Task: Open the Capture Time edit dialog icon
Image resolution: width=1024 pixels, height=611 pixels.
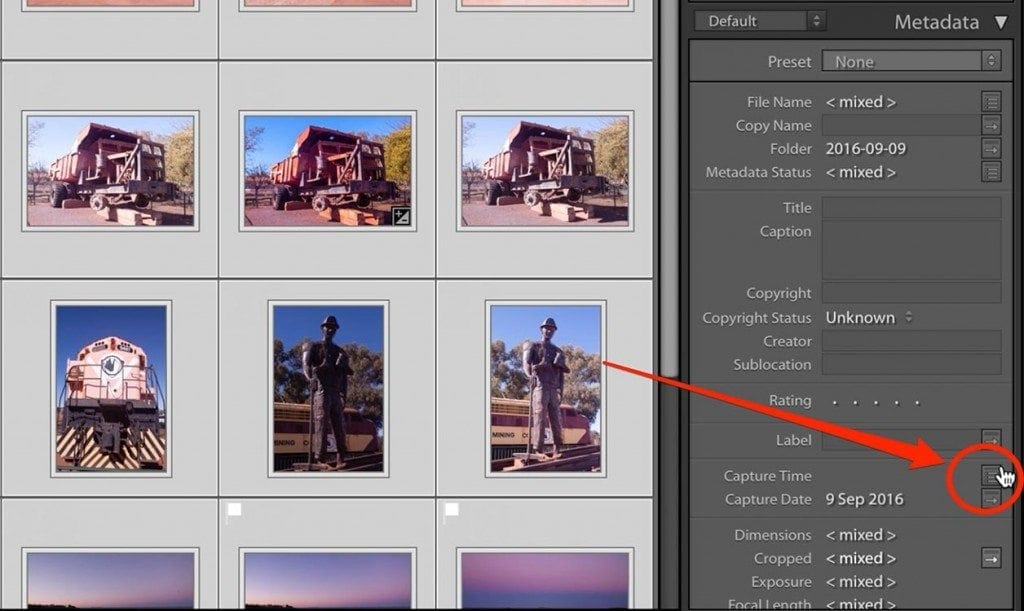Action: point(990,475)
